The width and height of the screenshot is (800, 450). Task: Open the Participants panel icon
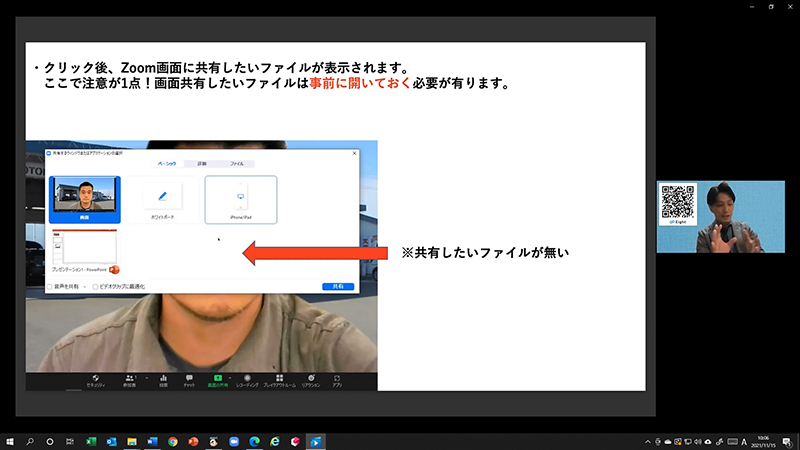click(x=129, y=378)
